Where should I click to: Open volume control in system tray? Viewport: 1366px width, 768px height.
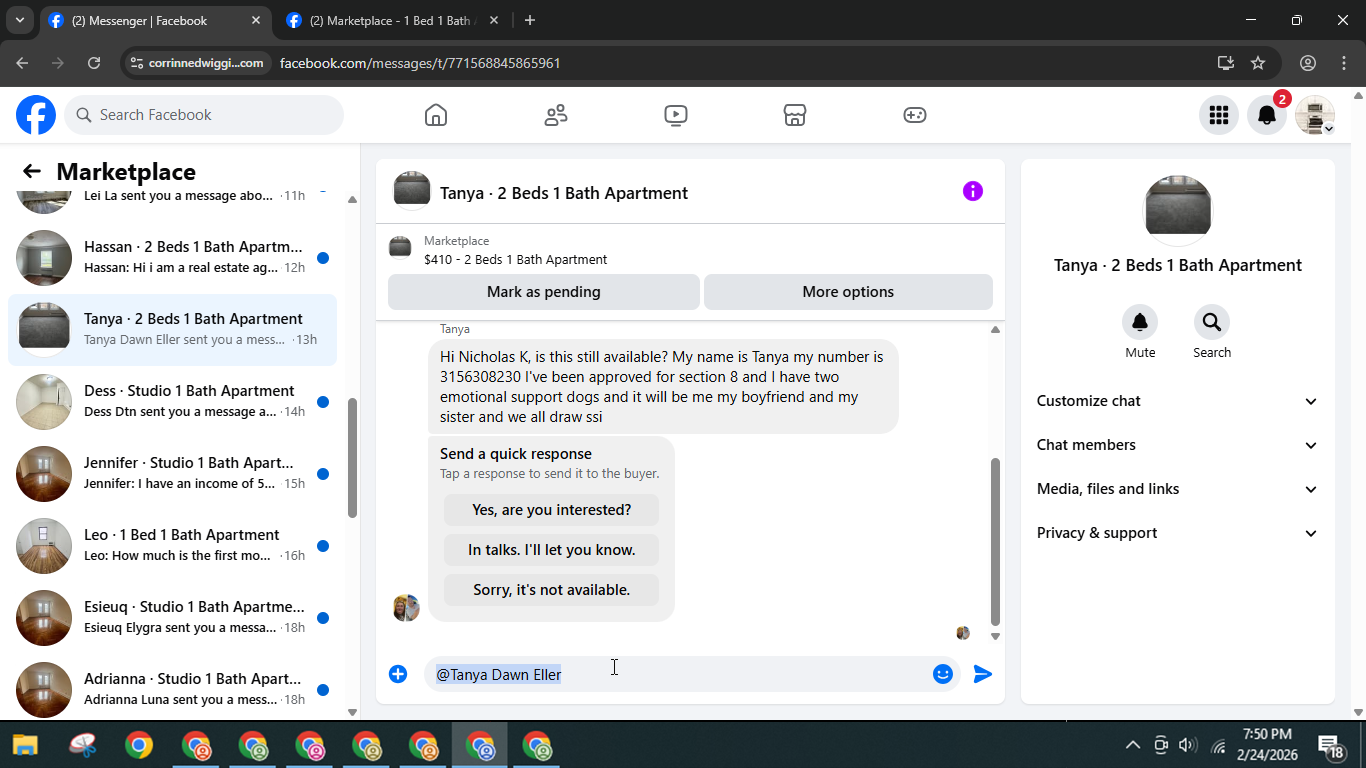pos(1188,745)
